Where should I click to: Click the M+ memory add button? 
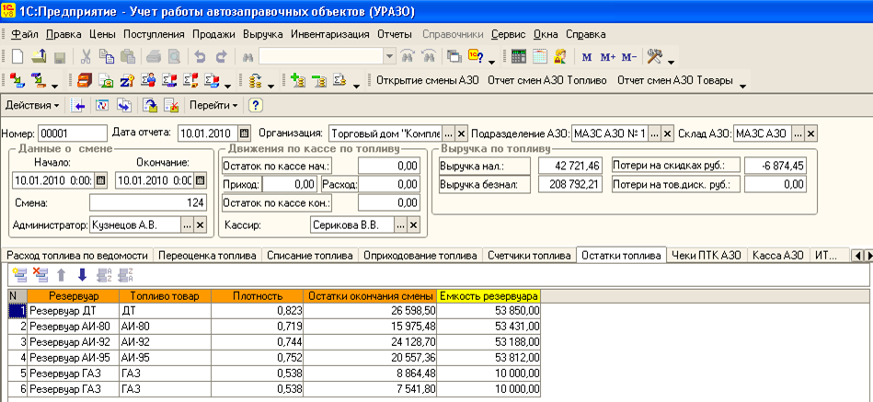[607, 57]
